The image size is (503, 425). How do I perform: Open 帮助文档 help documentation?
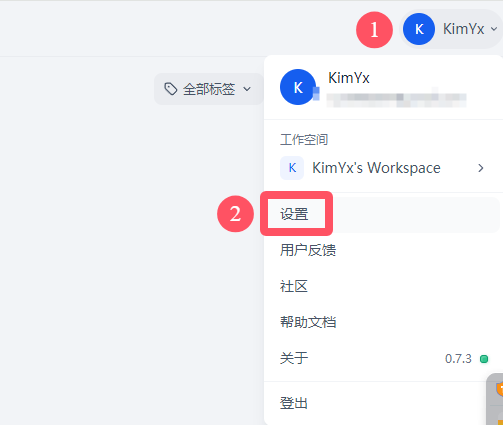point(383,322)
